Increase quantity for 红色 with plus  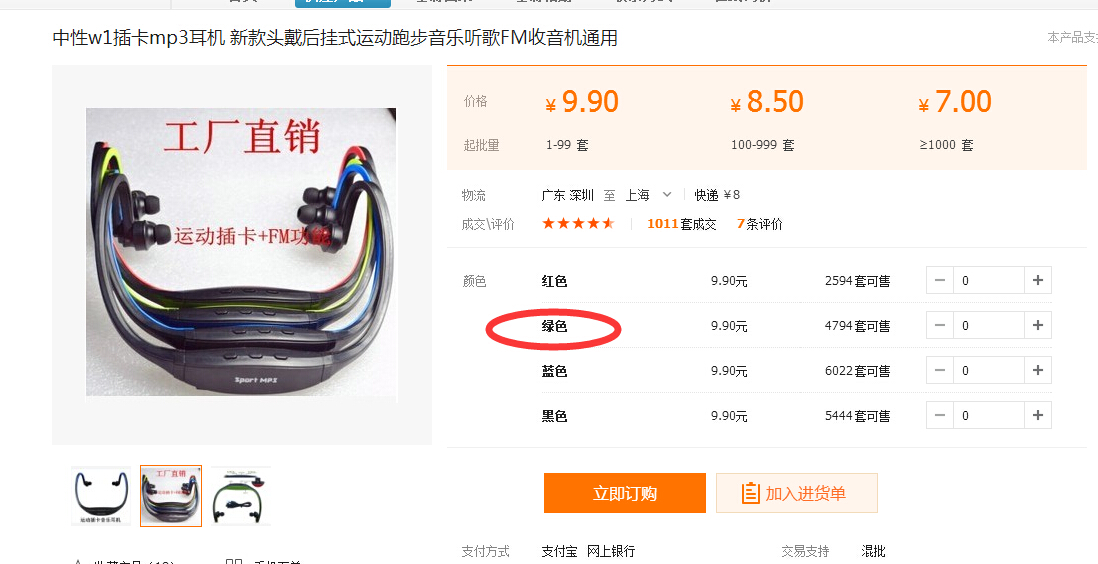pos(1038,281)
